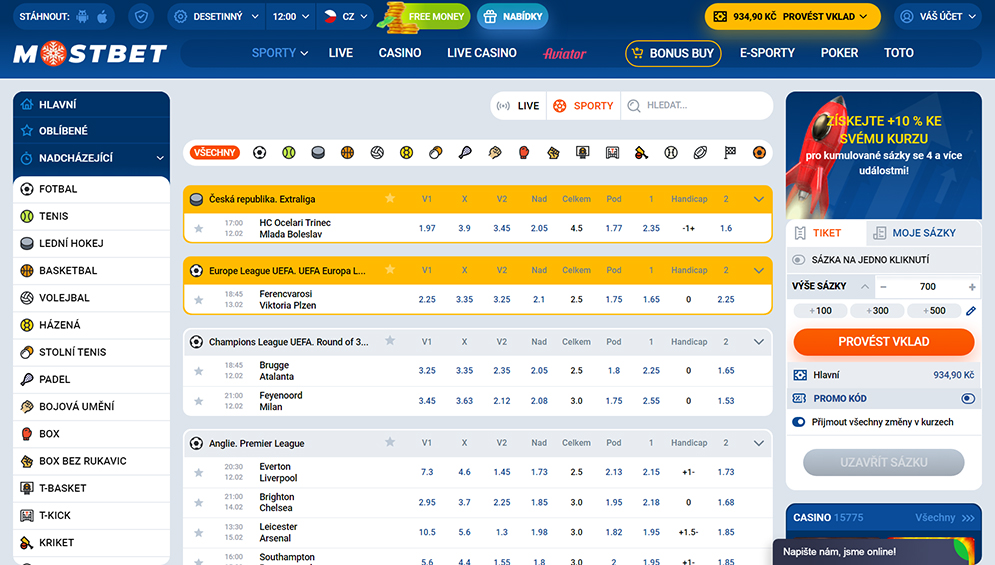
Task: Favorite the Česká republika Extraliga star
Action: point(390,199)
